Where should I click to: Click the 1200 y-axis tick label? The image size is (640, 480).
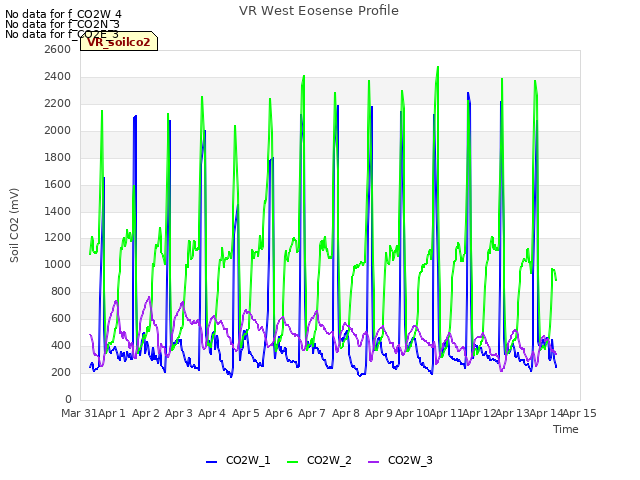(x=58, y=238)
